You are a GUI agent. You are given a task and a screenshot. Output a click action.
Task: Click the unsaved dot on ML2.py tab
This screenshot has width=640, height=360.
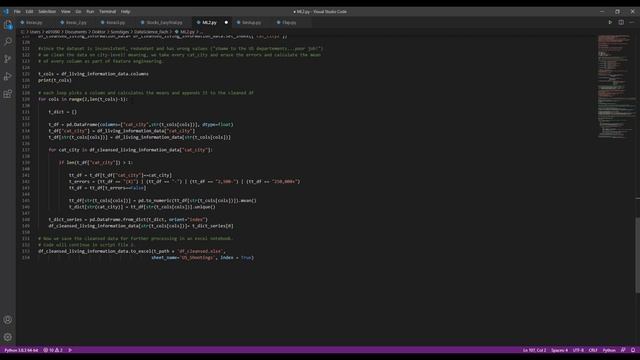[226, 22]
